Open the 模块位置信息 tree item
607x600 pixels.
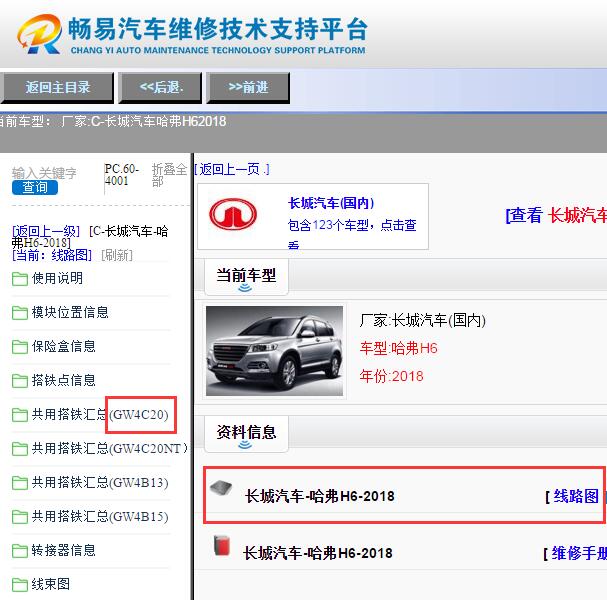point(70,312)
